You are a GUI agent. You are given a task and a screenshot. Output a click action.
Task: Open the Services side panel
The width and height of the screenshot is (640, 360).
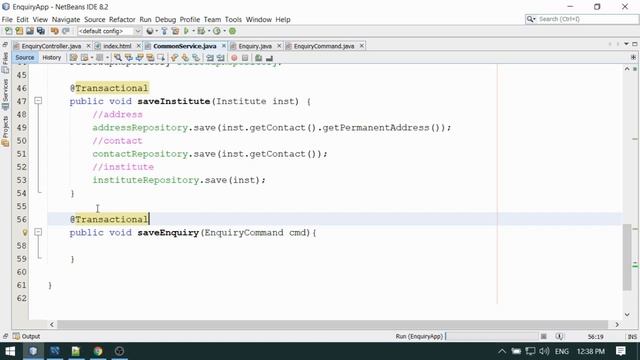5,94
